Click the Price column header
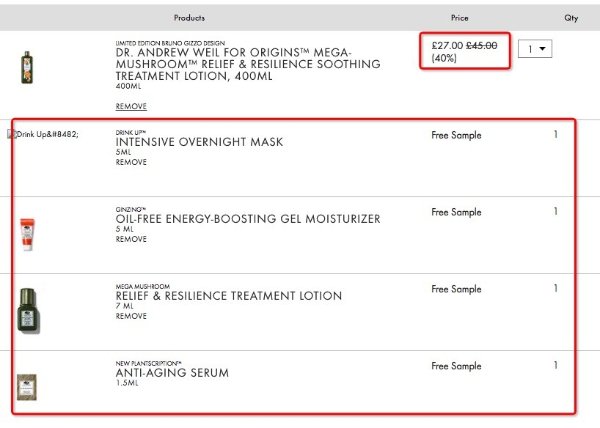The height and width of the screenshot is (428, 600). pos(459,18)
